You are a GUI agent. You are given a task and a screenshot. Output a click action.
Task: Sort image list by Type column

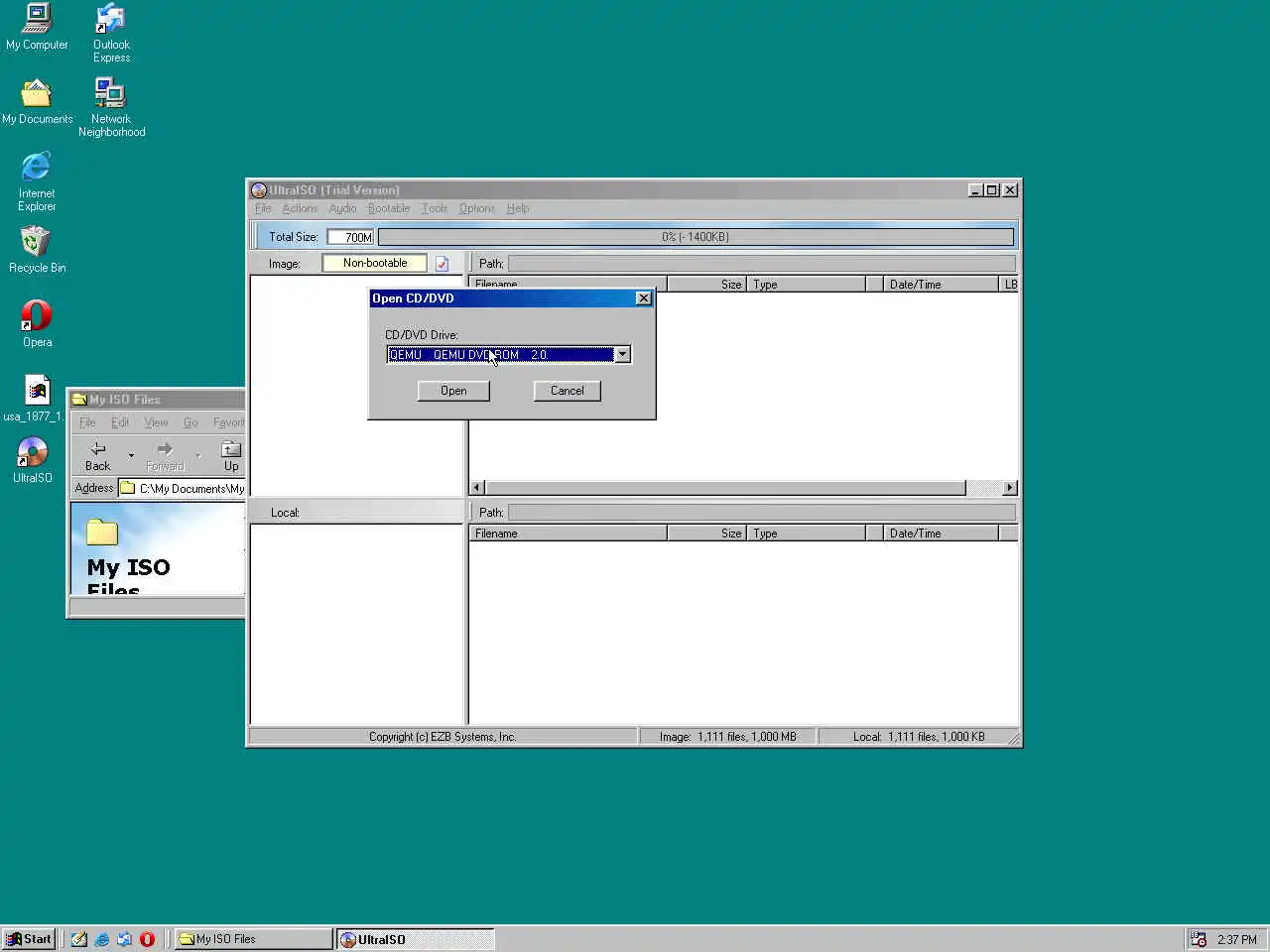coord(806,286)
